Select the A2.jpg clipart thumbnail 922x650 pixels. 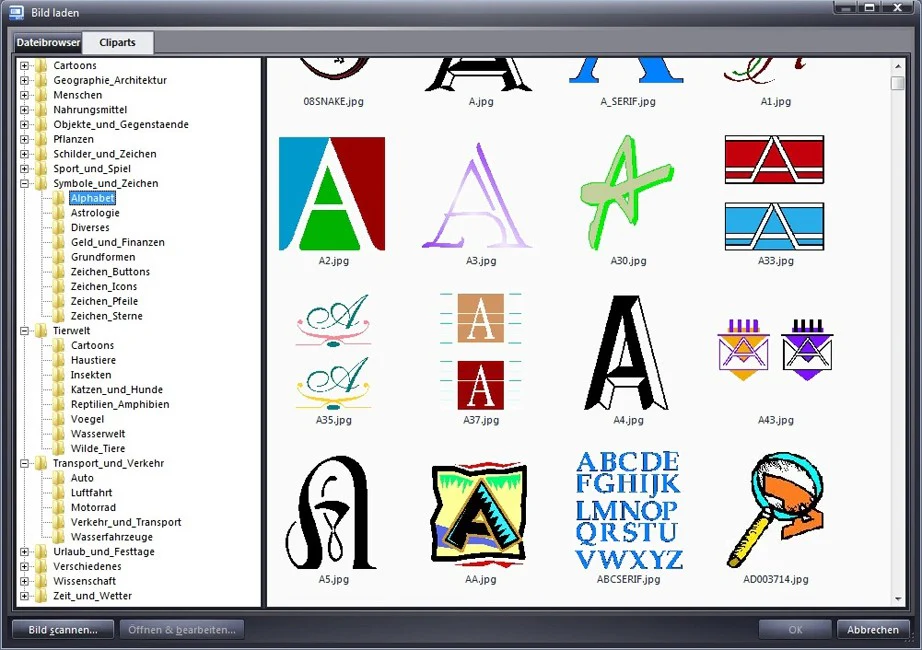coord(332,194)
